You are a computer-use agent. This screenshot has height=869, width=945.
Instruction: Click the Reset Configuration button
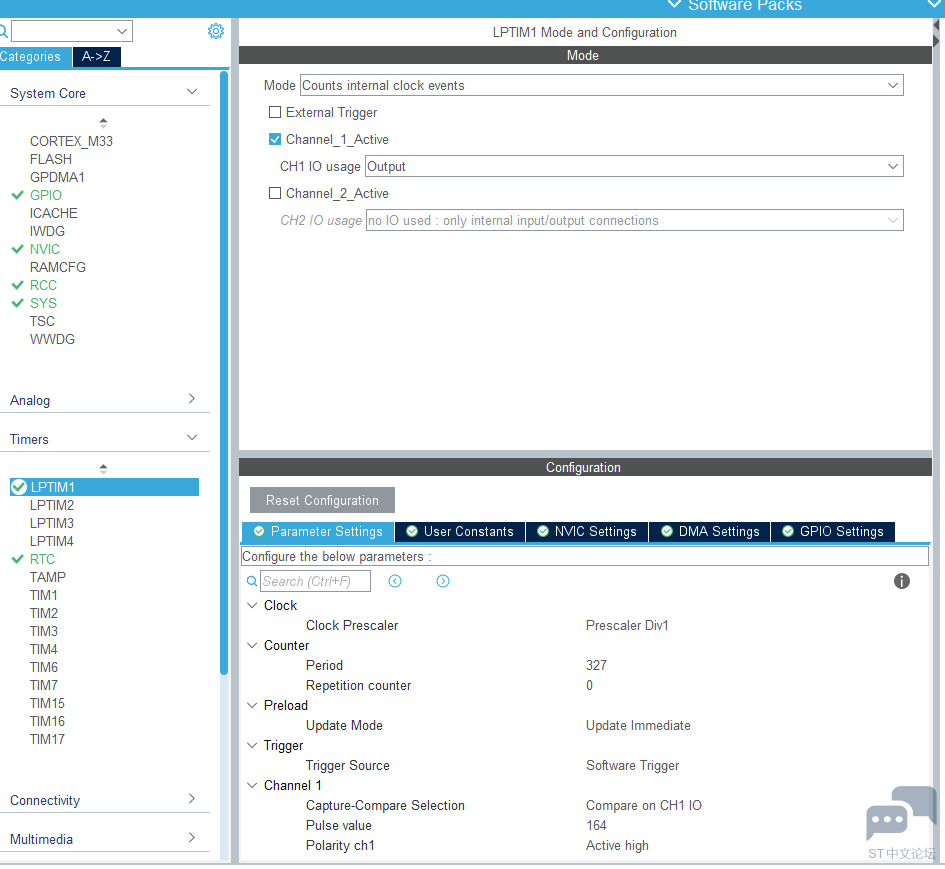pyautogui.click(x=322, y=501)
